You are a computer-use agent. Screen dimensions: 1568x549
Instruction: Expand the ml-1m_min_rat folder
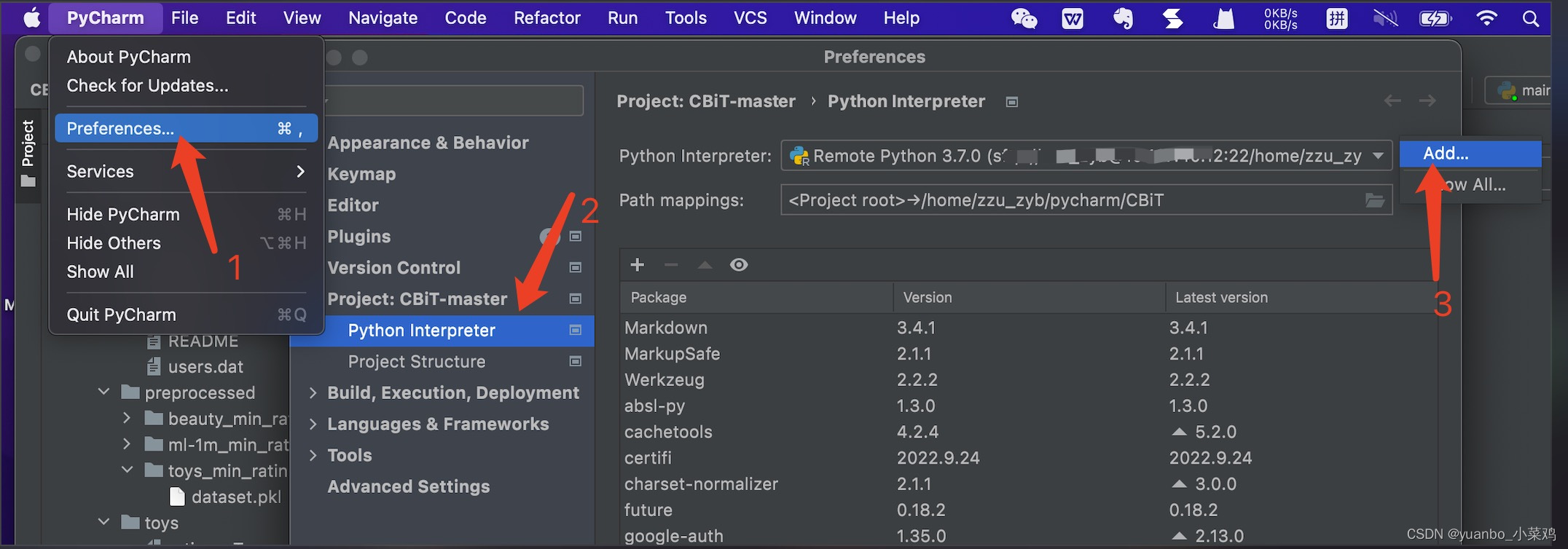[127, 445]
